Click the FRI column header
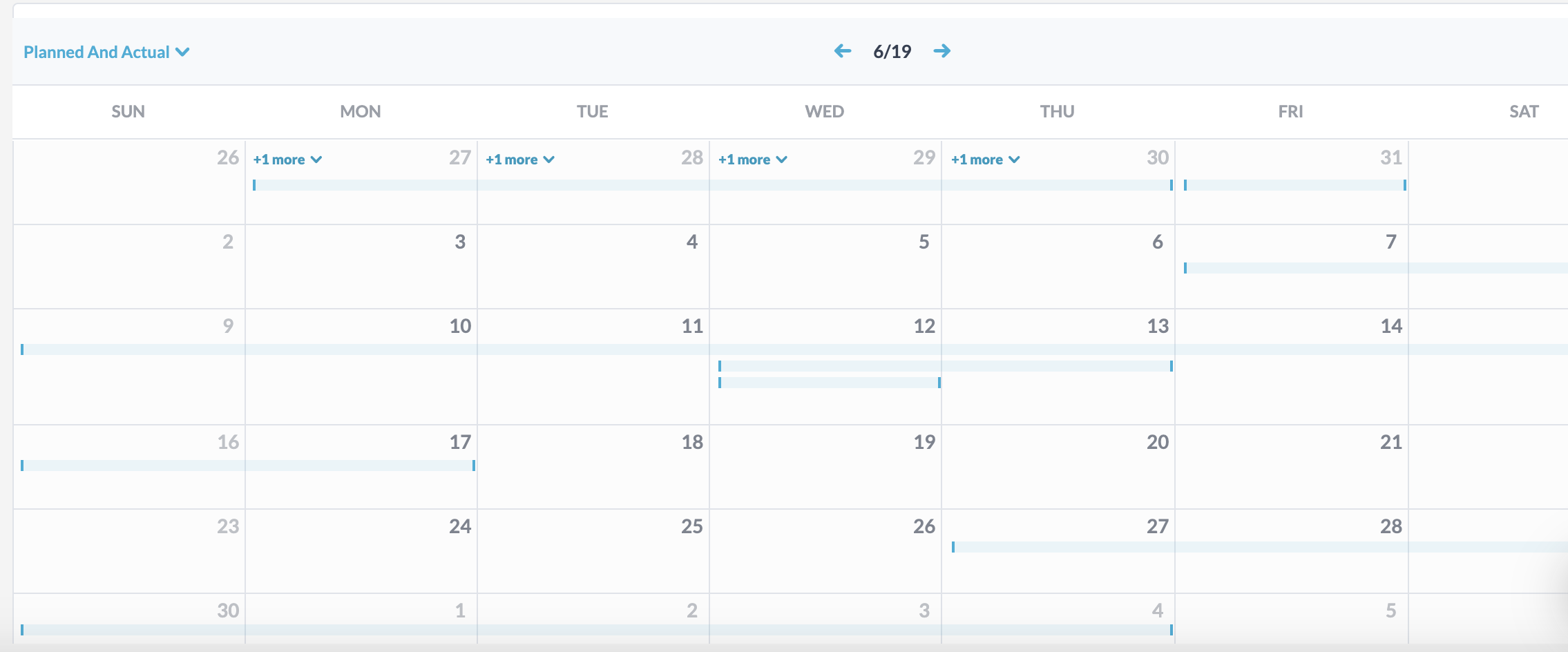Viewport: 1568px width, 652px height. point(1290,112)
